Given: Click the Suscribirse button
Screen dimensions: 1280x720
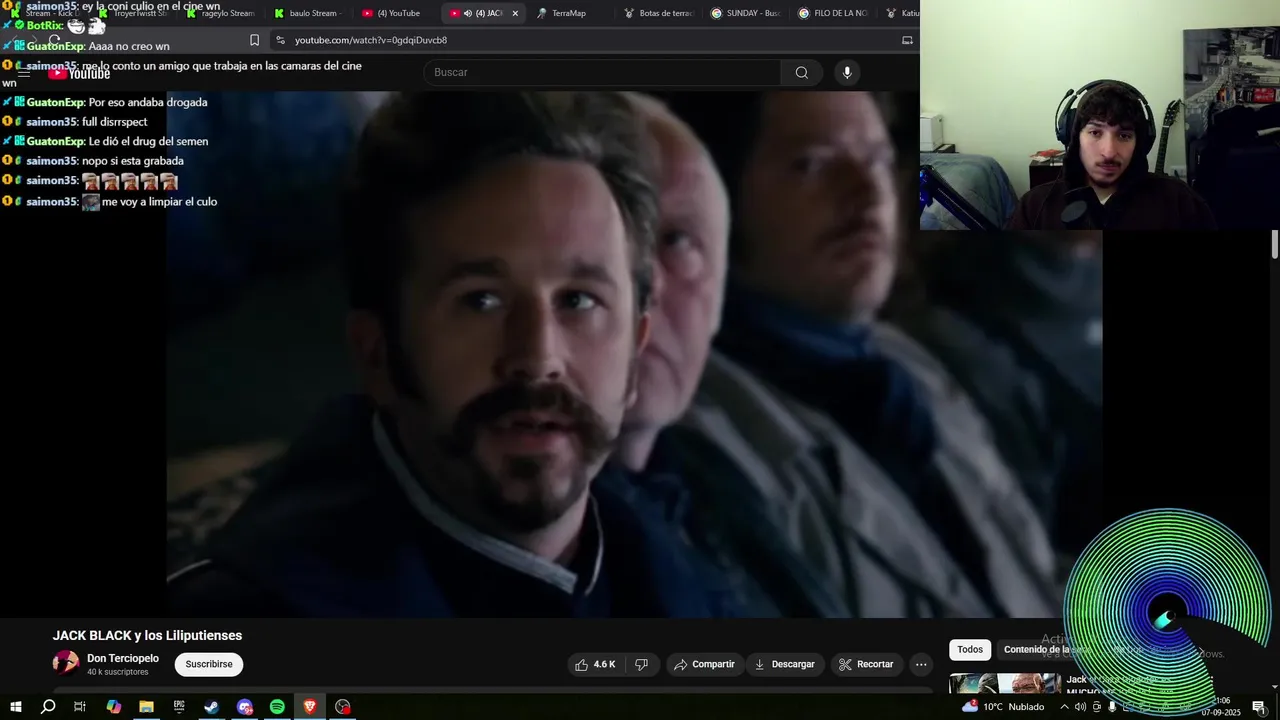Looking at the screenshot, I should (209, 664).
